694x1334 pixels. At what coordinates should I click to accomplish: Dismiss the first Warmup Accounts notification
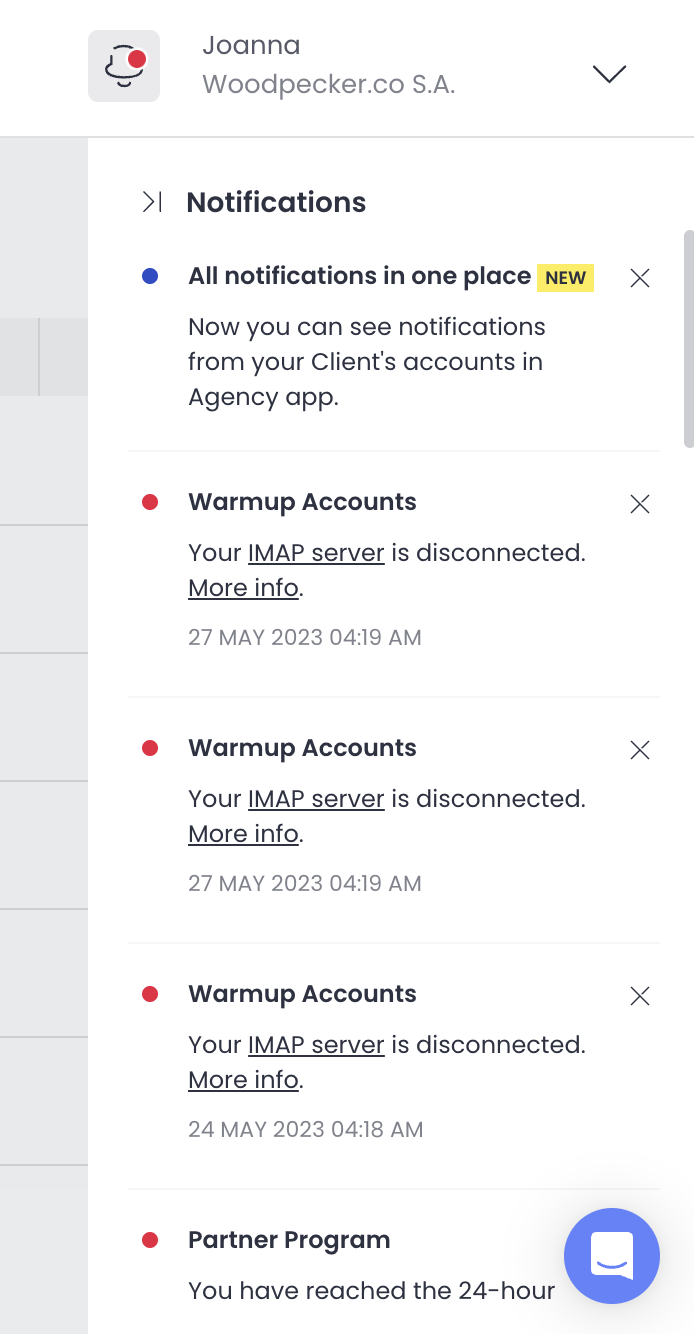click(640, 504)
